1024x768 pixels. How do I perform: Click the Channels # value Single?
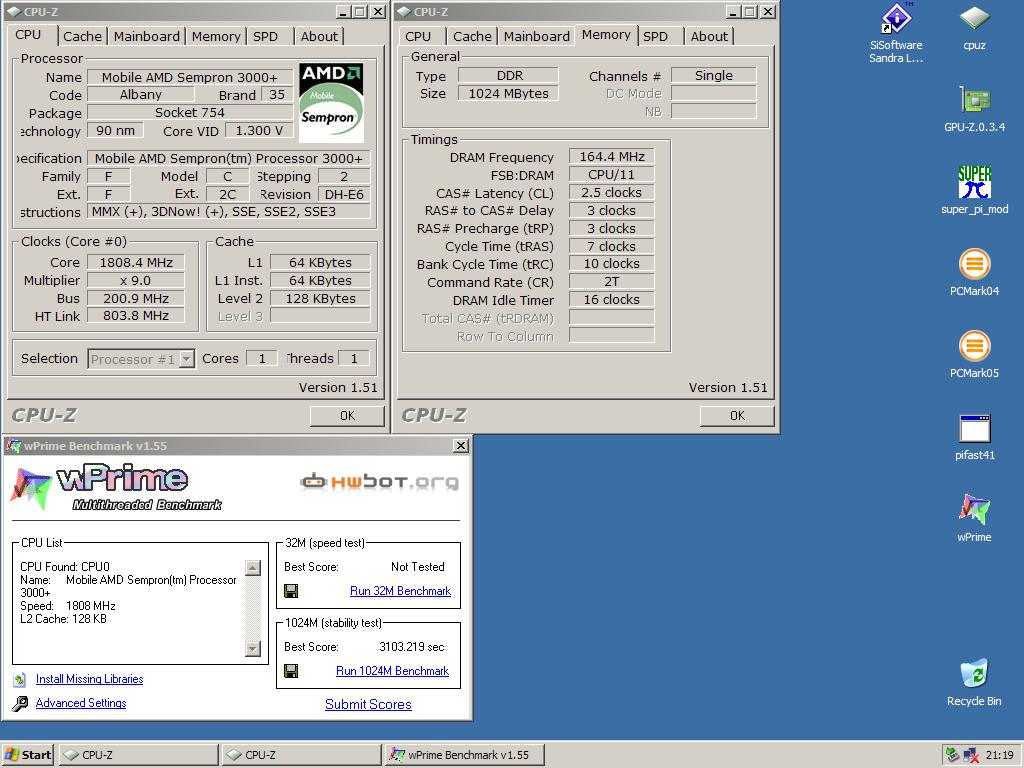click(x=713, y=76)
